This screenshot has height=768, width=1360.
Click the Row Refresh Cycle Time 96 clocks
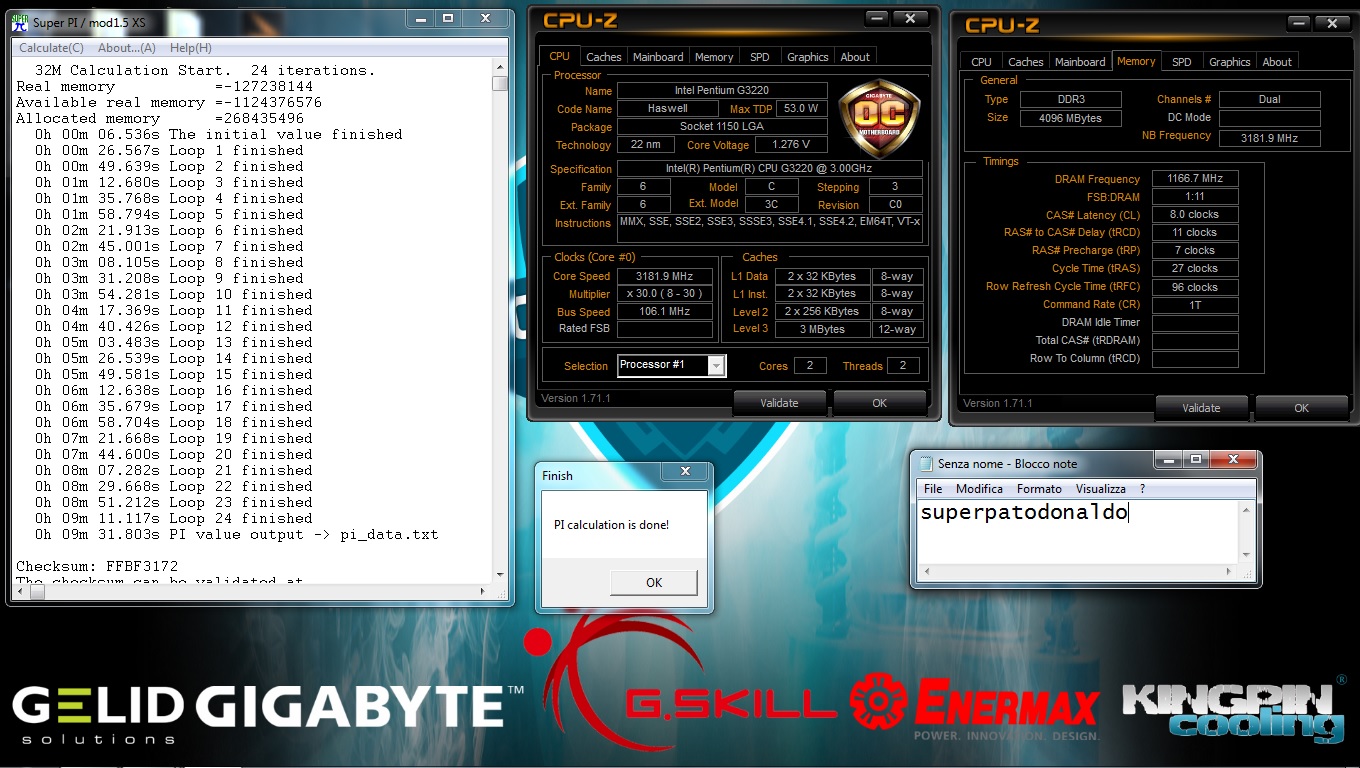point(1195,287)
